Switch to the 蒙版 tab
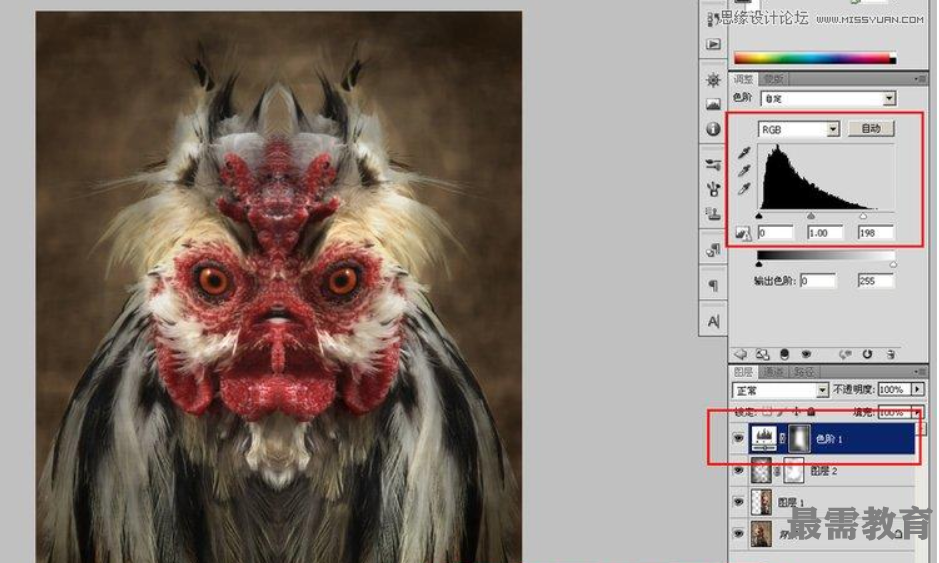The image size is (939, 563). (774, 79)
